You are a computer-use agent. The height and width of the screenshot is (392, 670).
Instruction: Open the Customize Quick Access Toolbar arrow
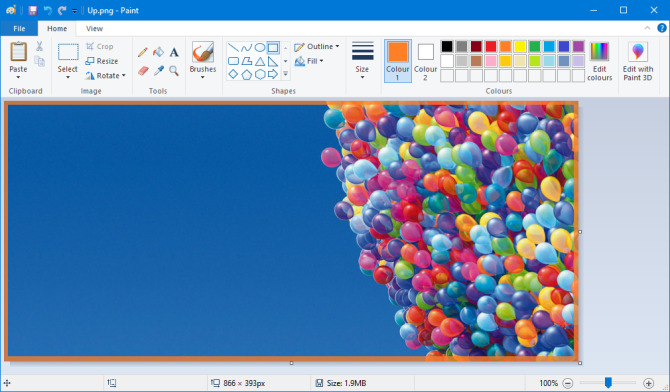coord(74,11)
